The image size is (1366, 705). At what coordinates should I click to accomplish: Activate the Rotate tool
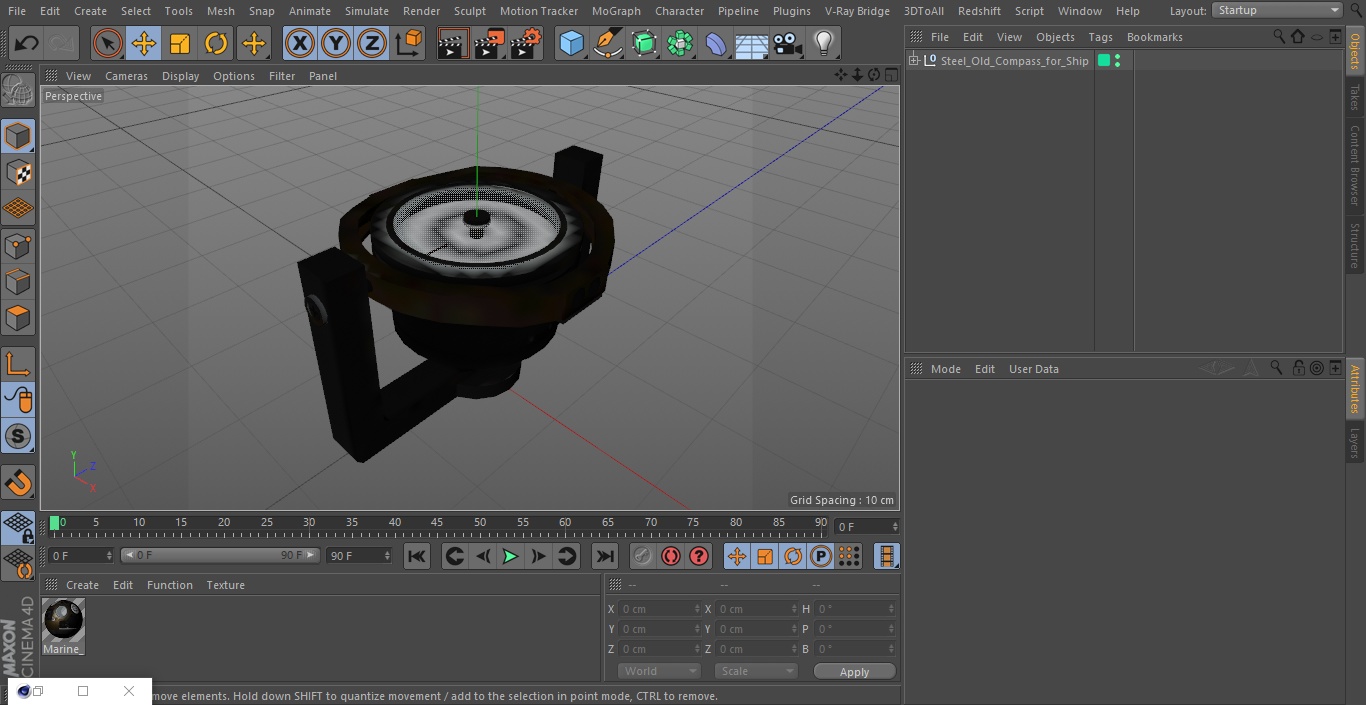pos(216,44)
